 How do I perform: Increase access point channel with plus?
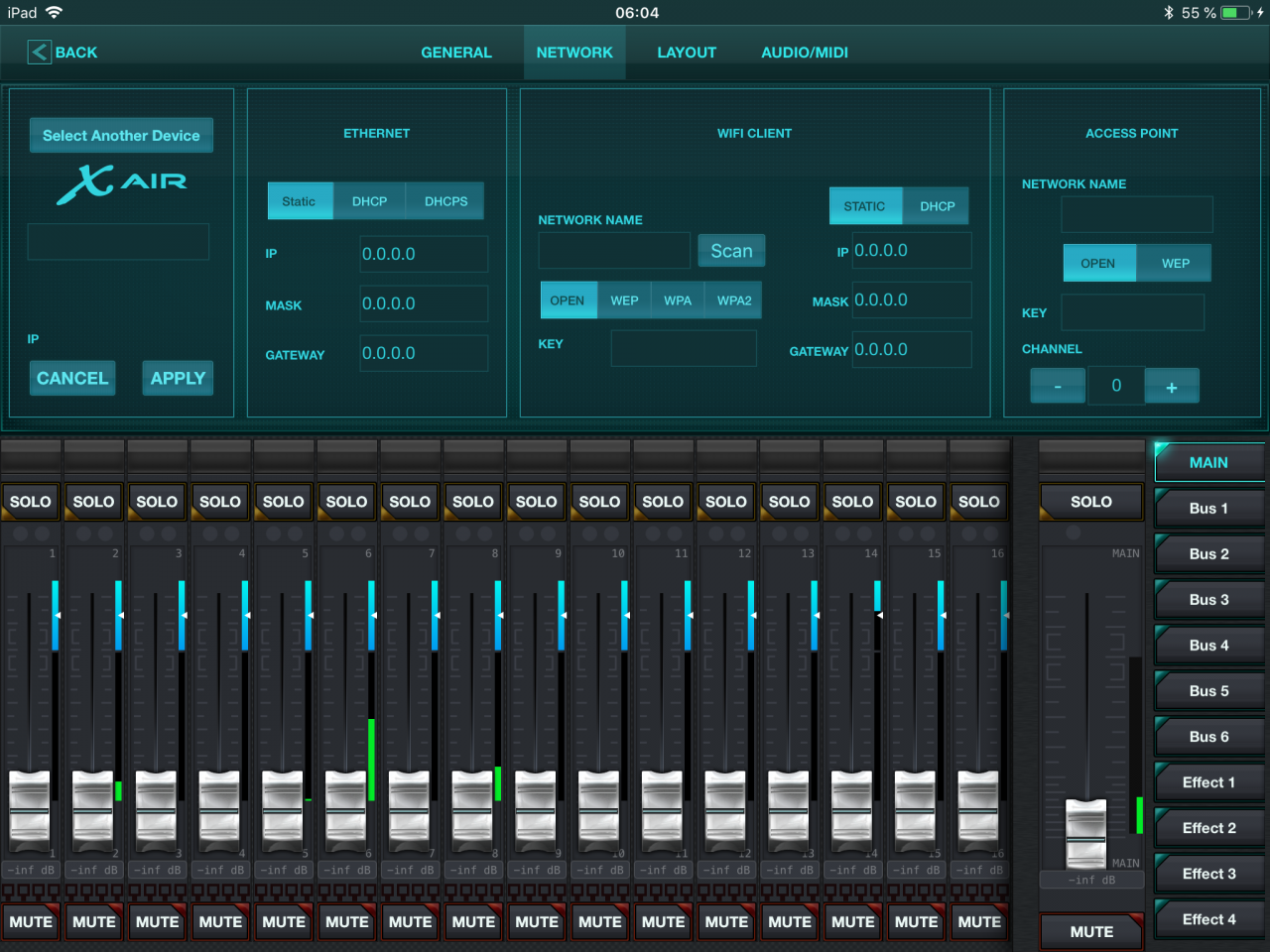(1172, 386)
